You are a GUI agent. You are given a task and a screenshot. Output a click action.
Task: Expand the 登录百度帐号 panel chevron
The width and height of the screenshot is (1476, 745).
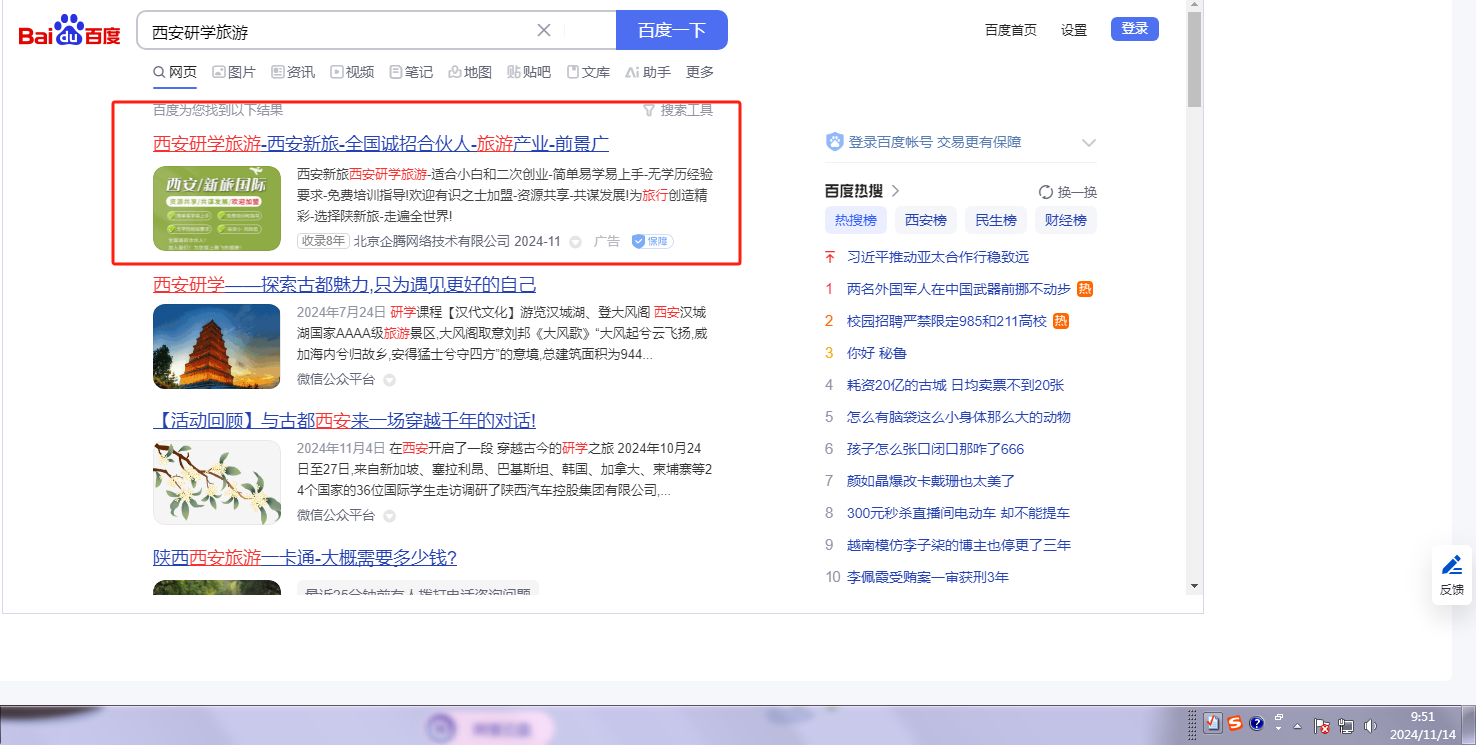(x=1088, y=143)
